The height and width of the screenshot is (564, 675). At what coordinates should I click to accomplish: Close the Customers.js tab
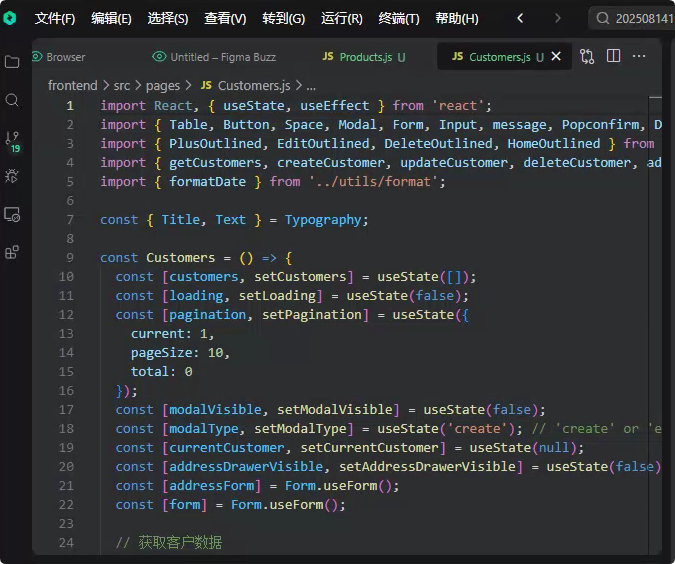(x=556, y=56)
